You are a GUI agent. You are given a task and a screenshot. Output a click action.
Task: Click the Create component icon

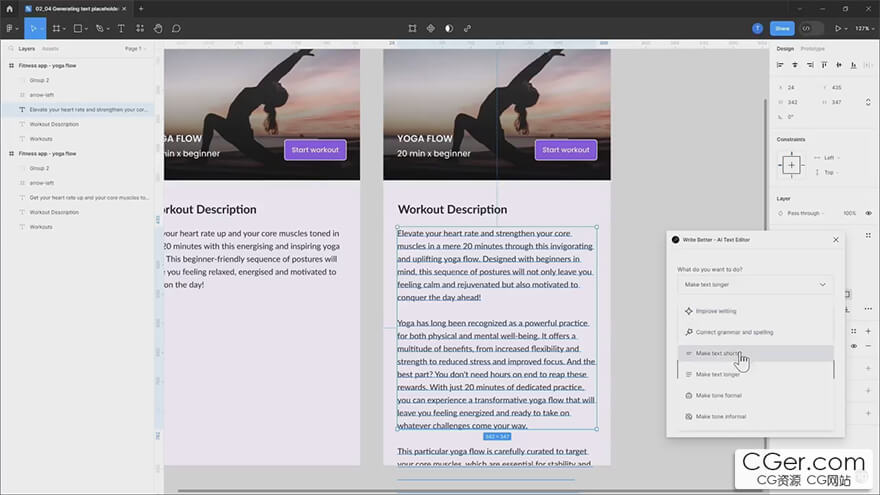pos(430,28)
